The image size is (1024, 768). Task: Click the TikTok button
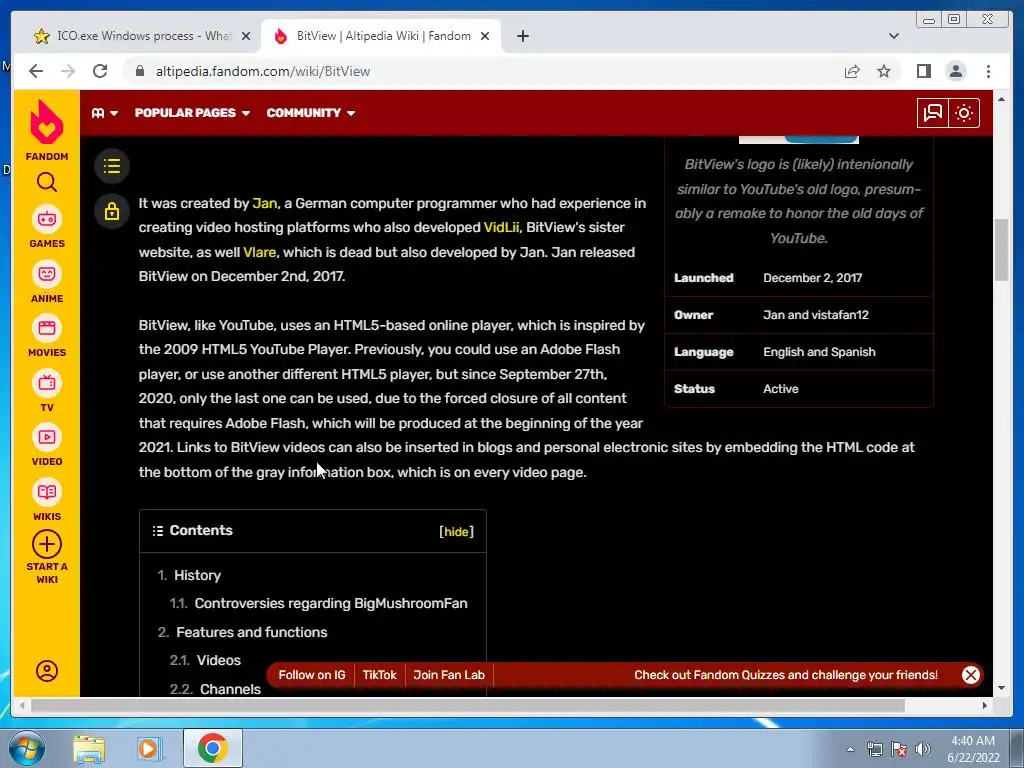[x=379, y=675]
